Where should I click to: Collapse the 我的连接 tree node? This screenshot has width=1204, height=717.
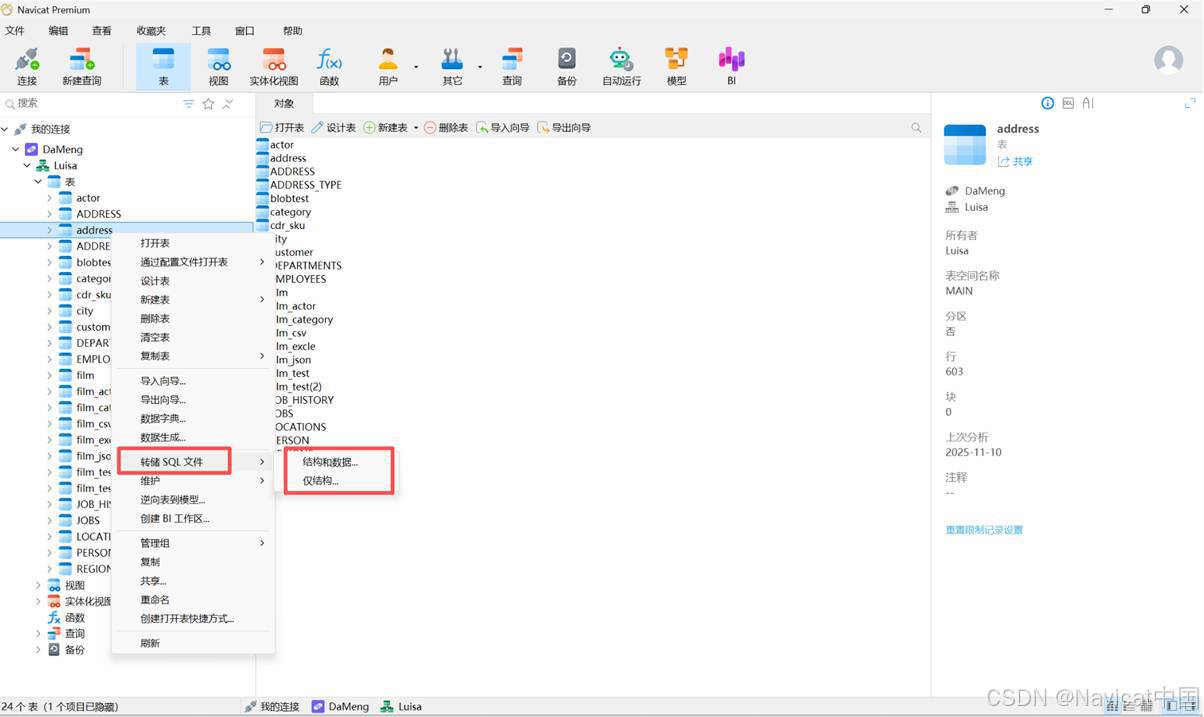coord(5,129)
